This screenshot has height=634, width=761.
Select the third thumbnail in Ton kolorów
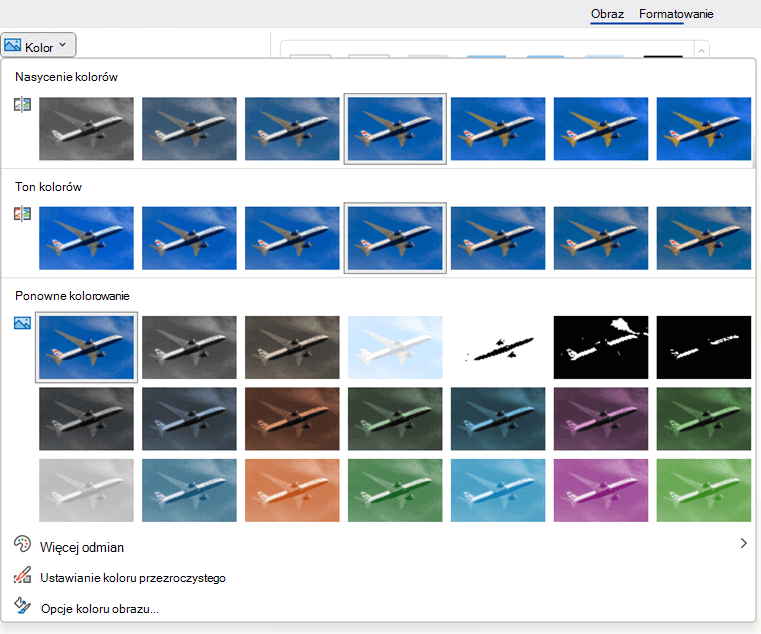[292, 238]
